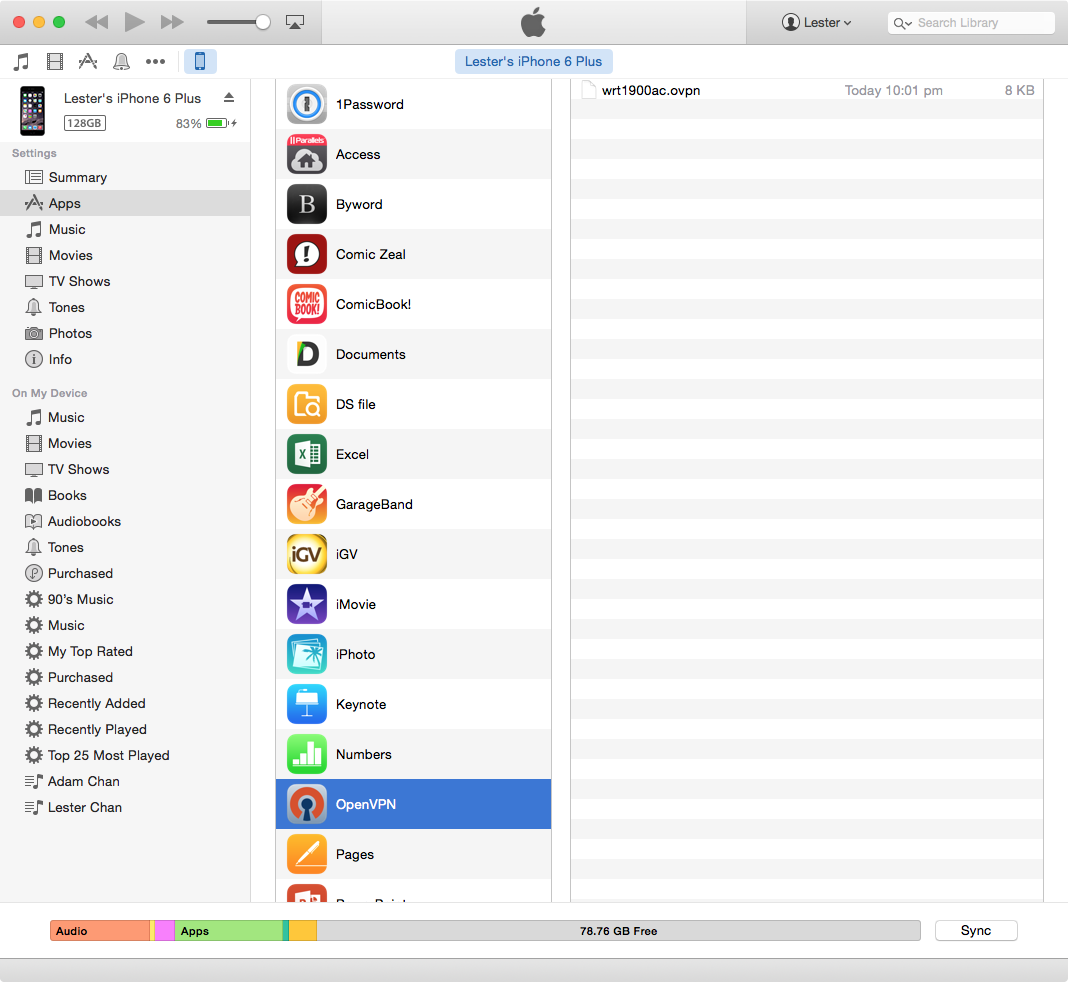Click the iPhone device icon in toolbar
The width and height of the screenshot is (1068, 982).
pyautogui.click(x=199, y=62)
